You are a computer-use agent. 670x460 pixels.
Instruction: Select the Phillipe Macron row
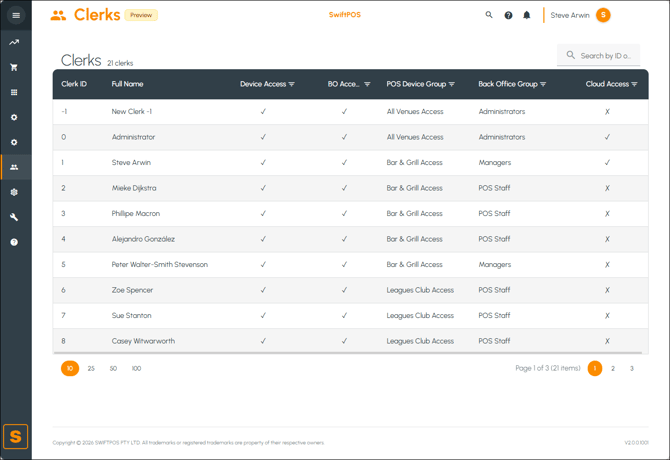tap(350, 214)
